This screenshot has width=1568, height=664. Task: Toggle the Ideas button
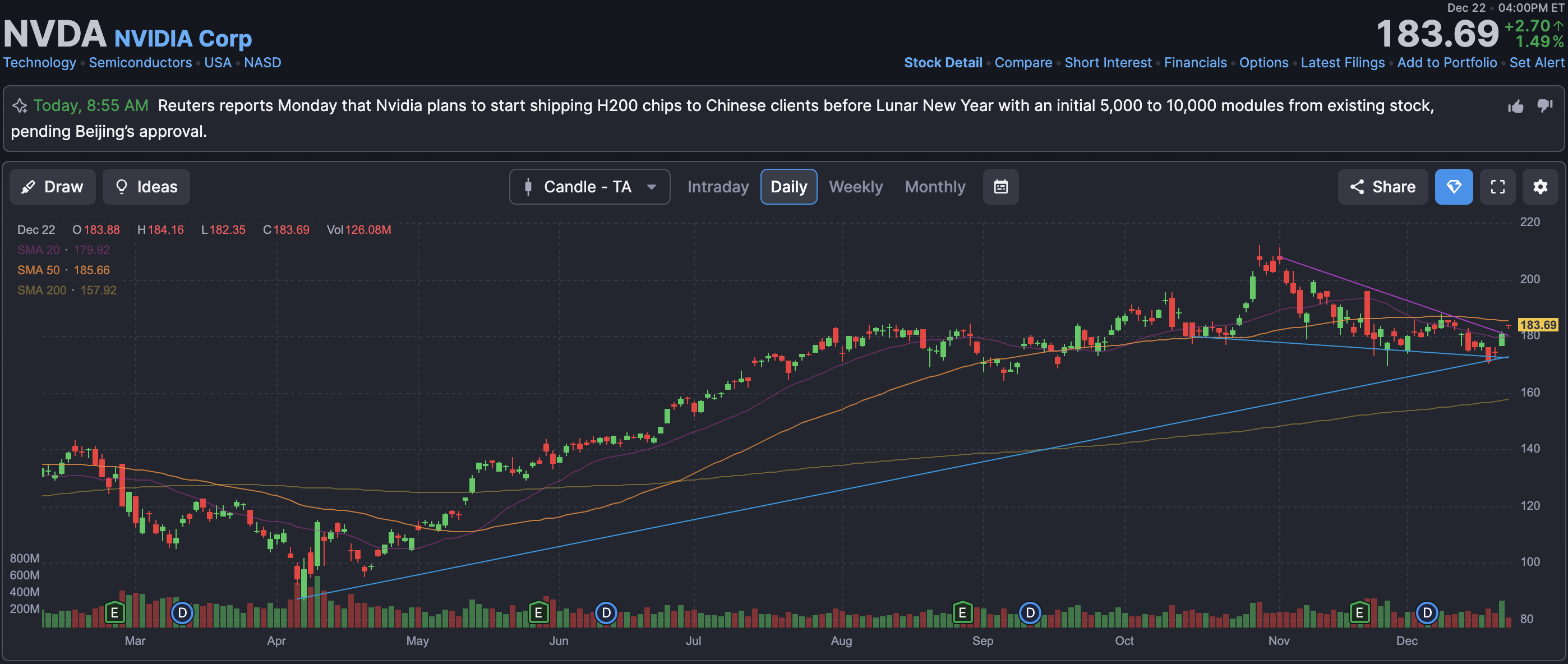pyautogui.click(x=146, y=187)
